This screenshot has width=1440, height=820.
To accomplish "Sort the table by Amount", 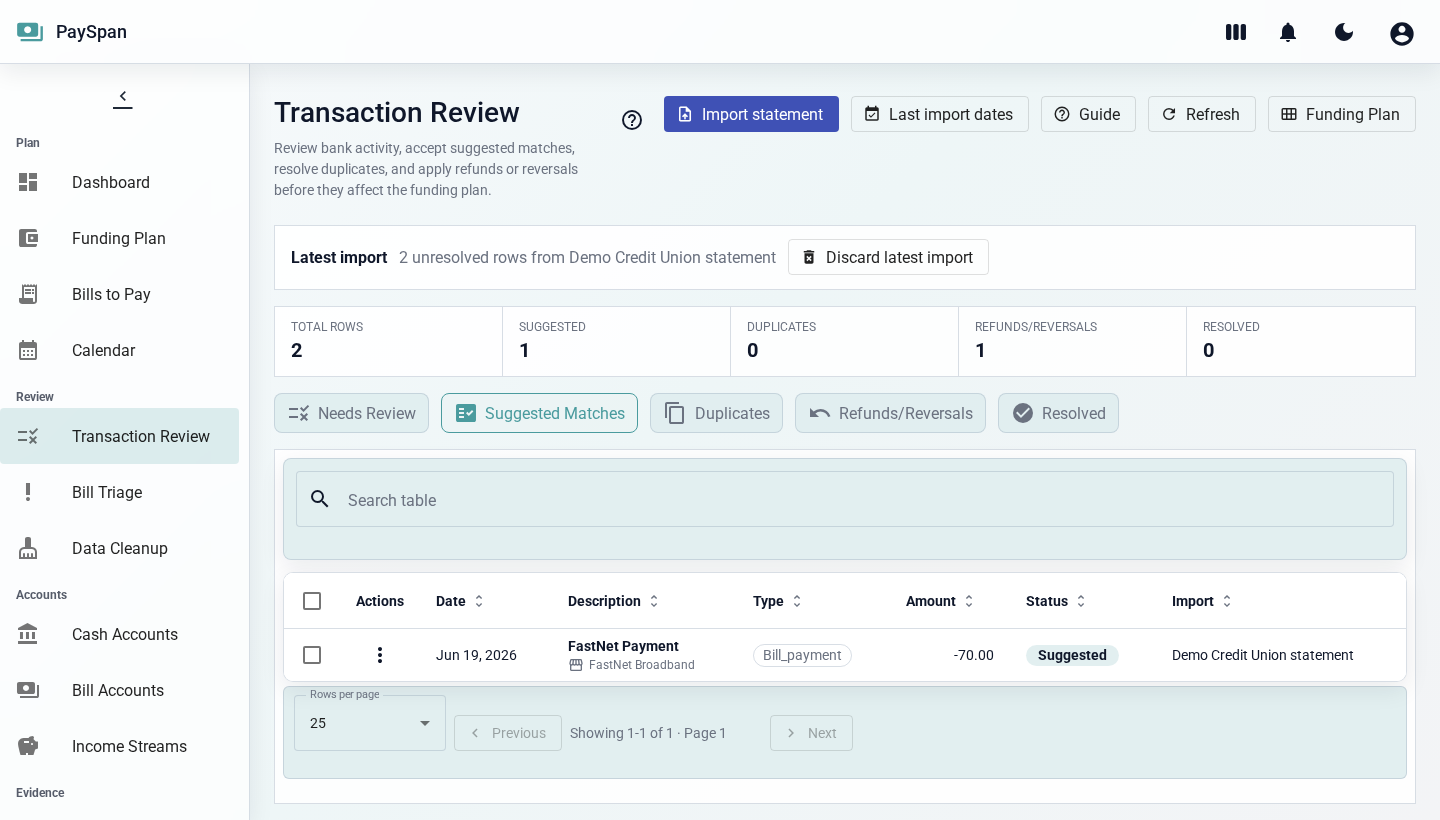I will click(x=940, y=601).
